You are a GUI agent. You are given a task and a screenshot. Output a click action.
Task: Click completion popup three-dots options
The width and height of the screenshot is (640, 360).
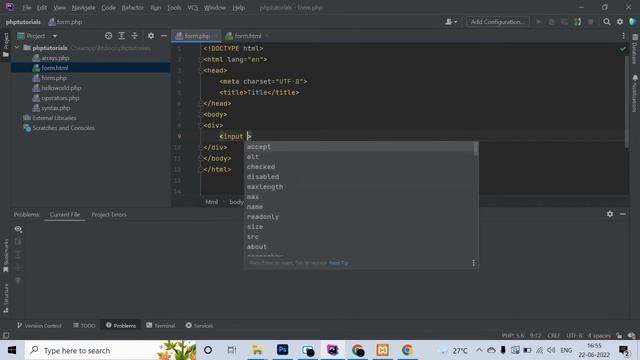473,263
